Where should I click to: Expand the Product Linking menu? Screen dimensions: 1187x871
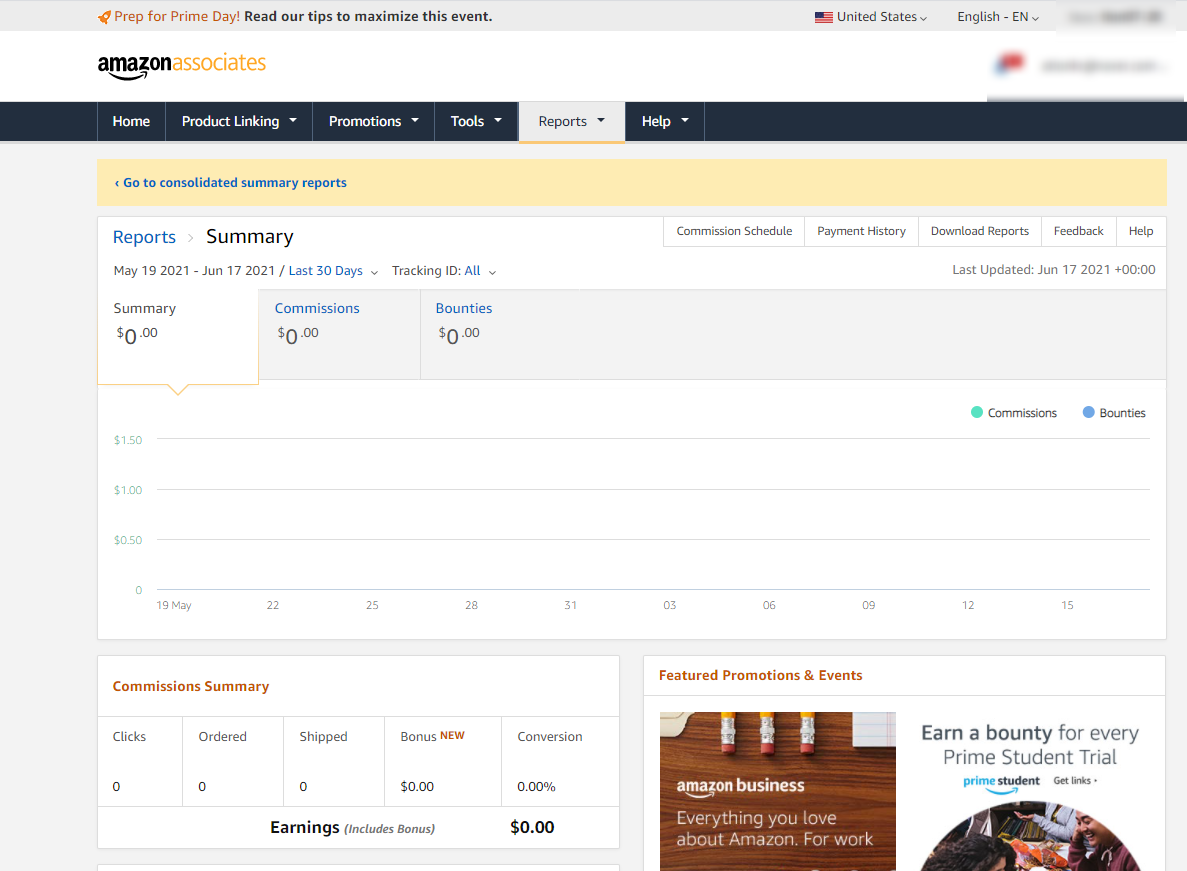pos(238,121)
